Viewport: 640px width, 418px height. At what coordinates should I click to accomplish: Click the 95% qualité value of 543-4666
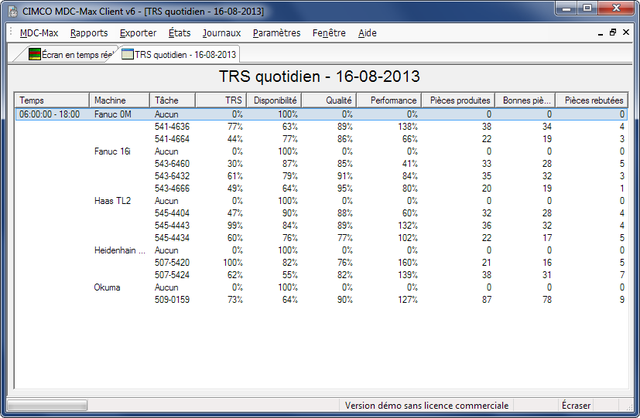coord(345,189)
